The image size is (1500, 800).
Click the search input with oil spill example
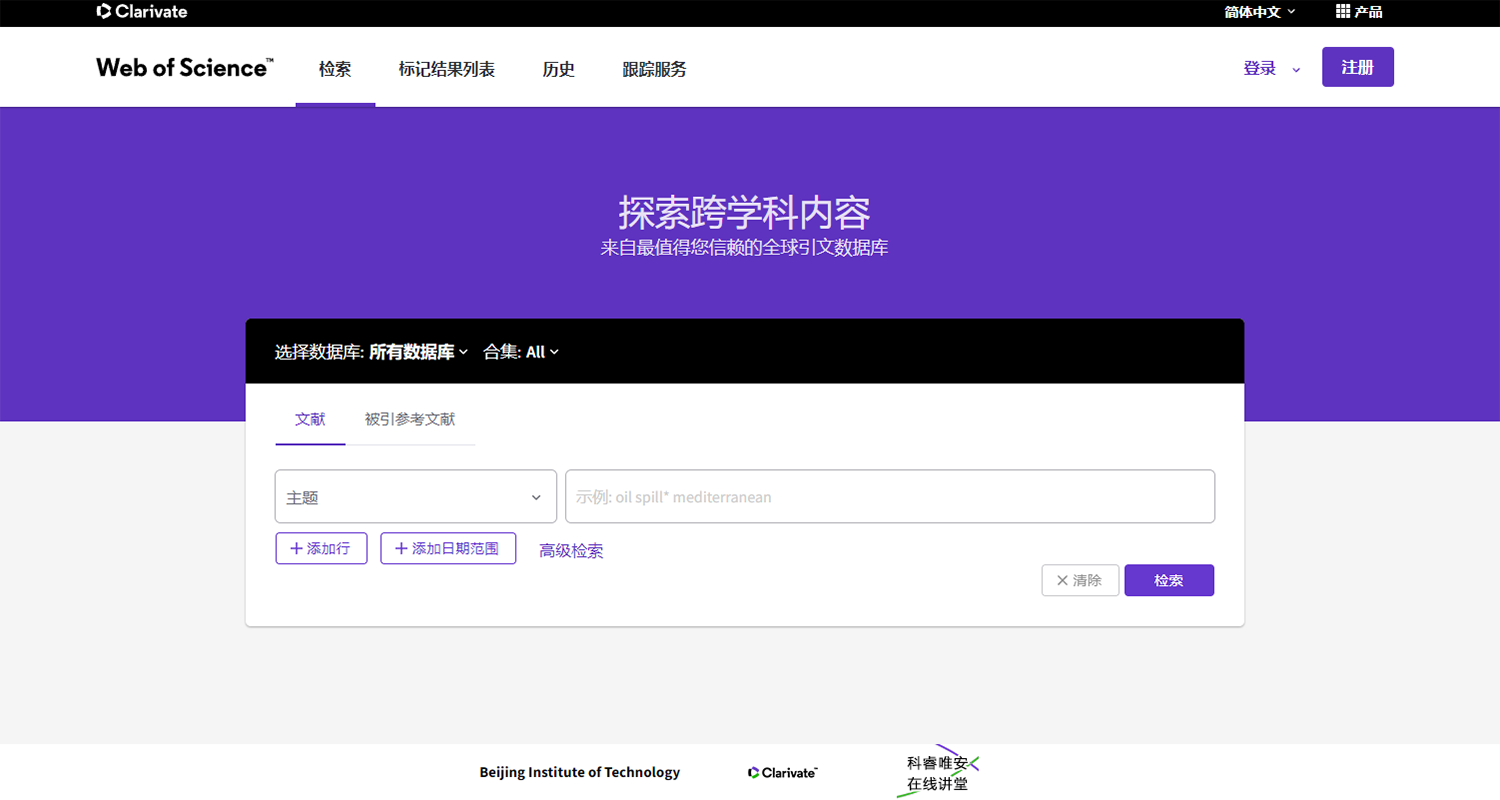pyautogui.click(x=890, y=497)
